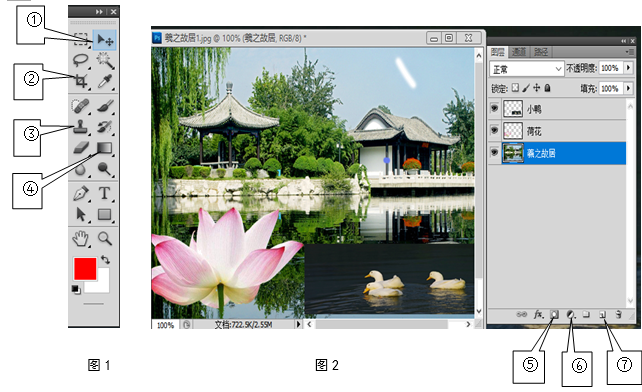This screenshot has height=392, width=642.
Task: Create new fill or adjustment layer
Action: tap(570, 314)
